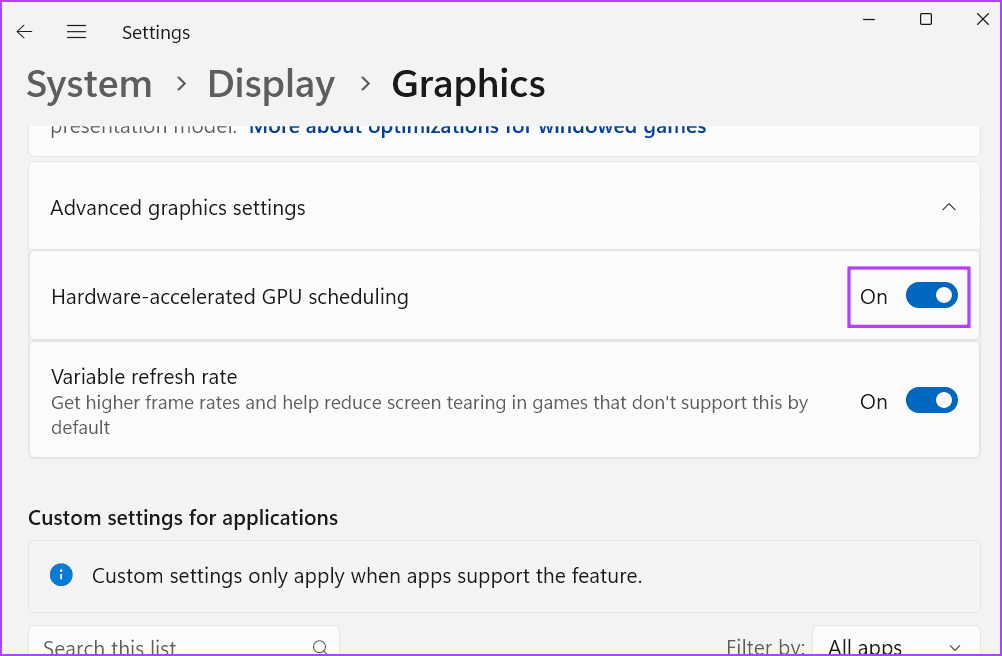This screenshot has width=1002, height=656.
Task: Open the All apps filter dropdown
Action: [x=895, y=646]
